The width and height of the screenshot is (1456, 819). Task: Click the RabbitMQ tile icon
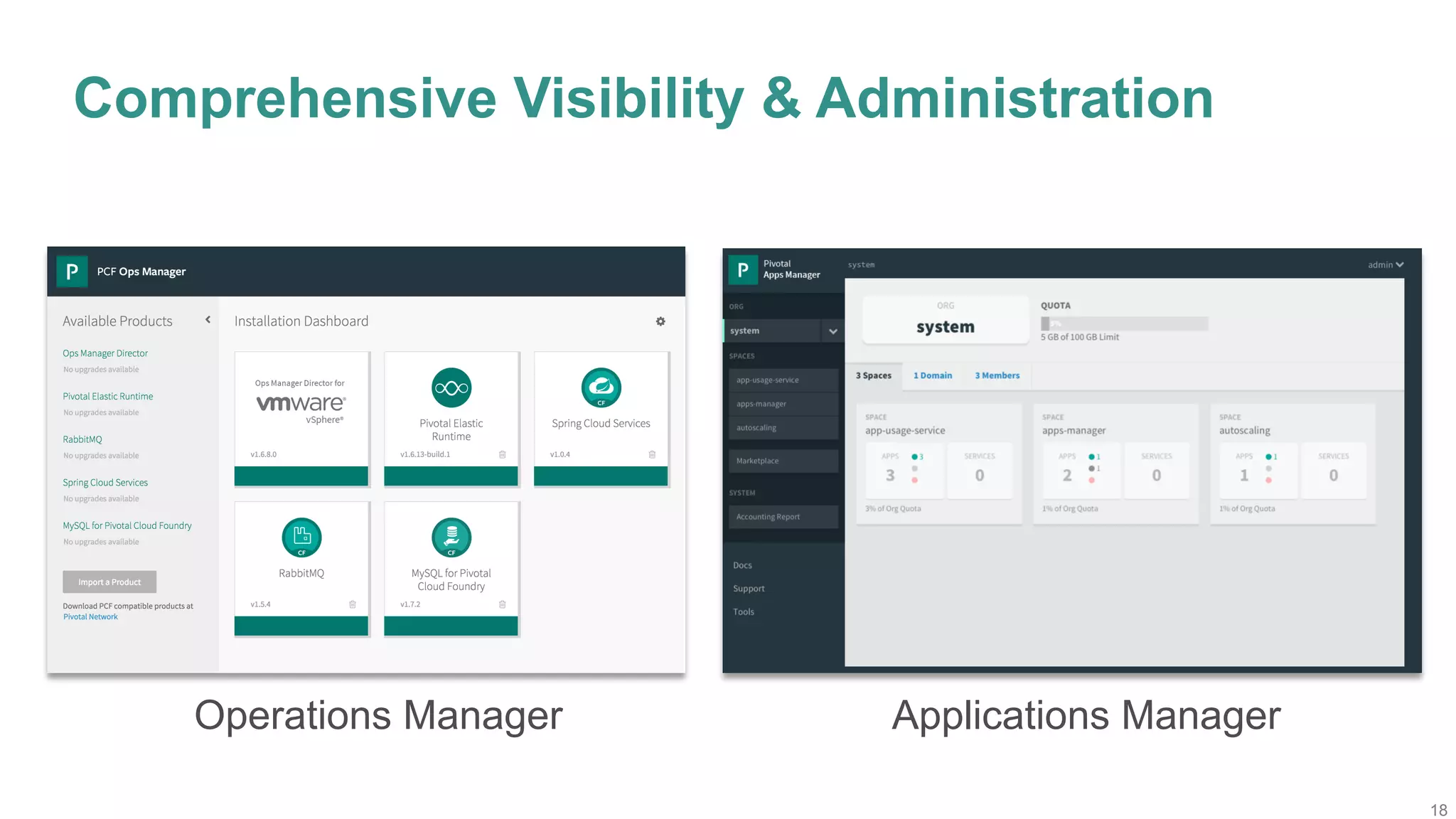pyautogui.click(x=301, y=537)
